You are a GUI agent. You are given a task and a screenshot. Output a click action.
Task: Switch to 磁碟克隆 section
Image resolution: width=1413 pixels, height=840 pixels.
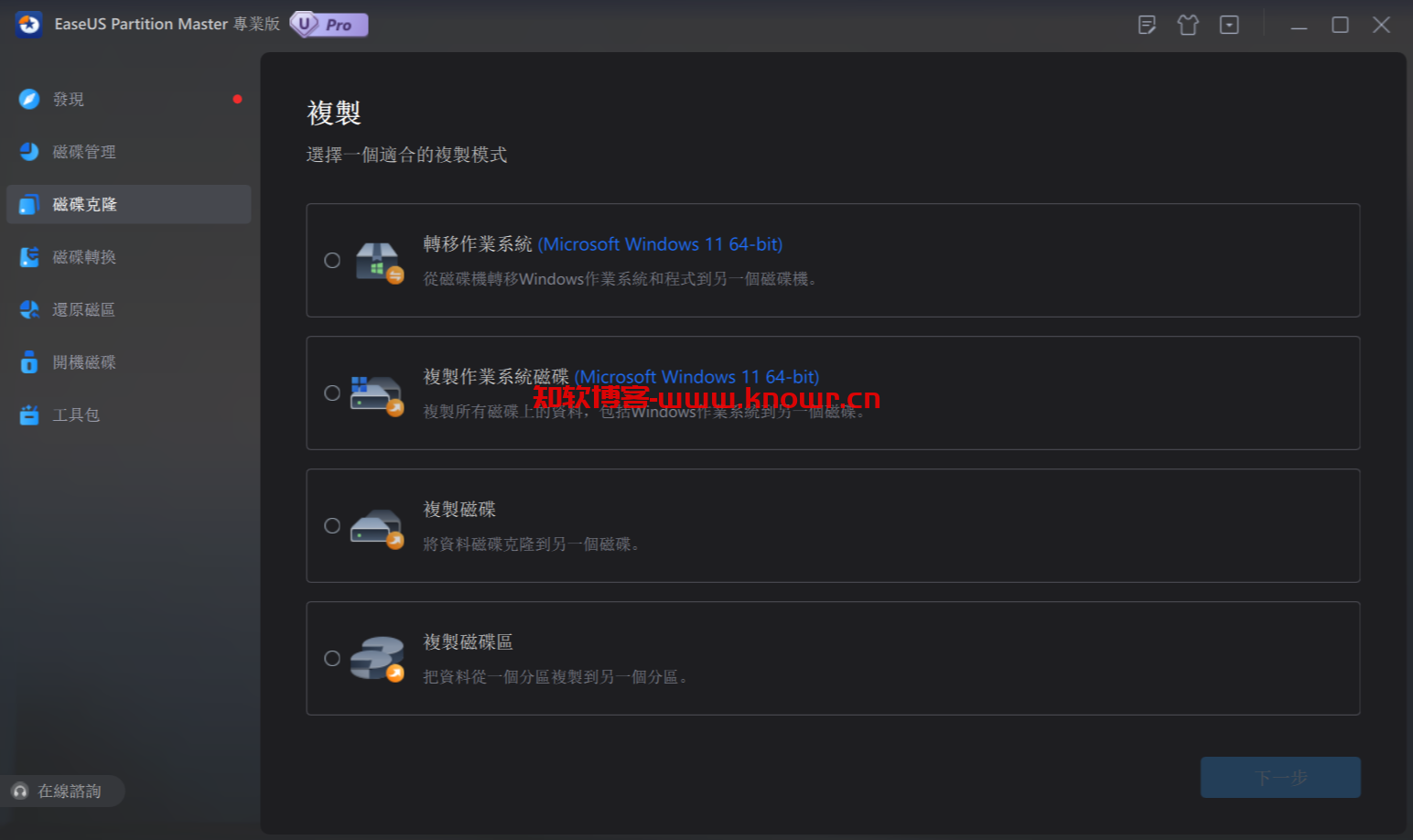(129, 204)
